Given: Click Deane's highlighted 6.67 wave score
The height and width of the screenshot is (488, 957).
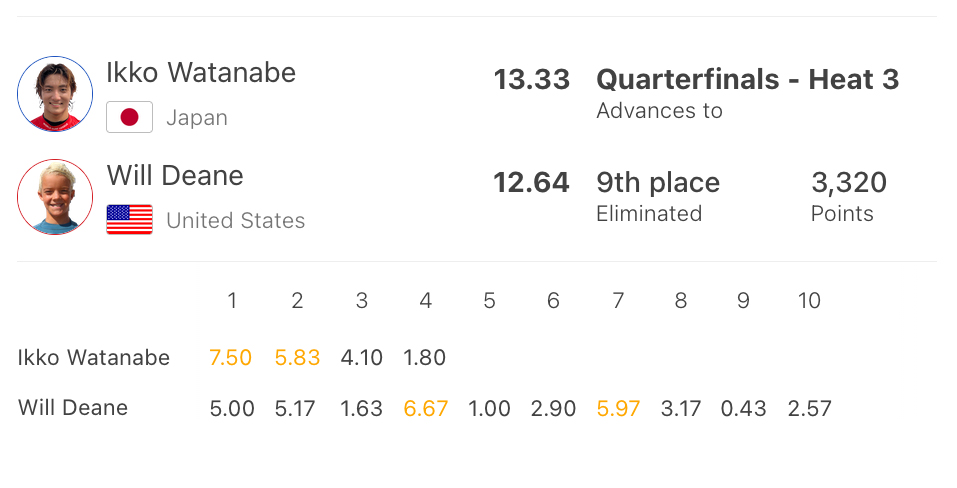Looking at the screenshot, I should (x=425, y=409).
